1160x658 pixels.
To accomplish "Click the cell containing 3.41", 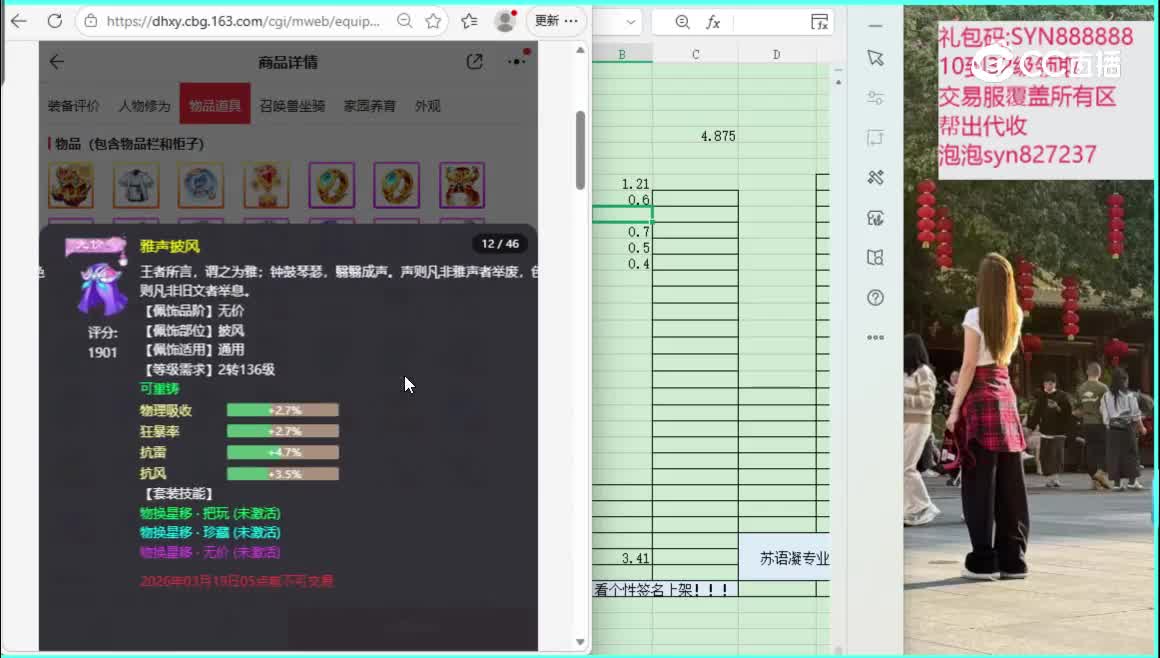I will [x=622, y=558].
